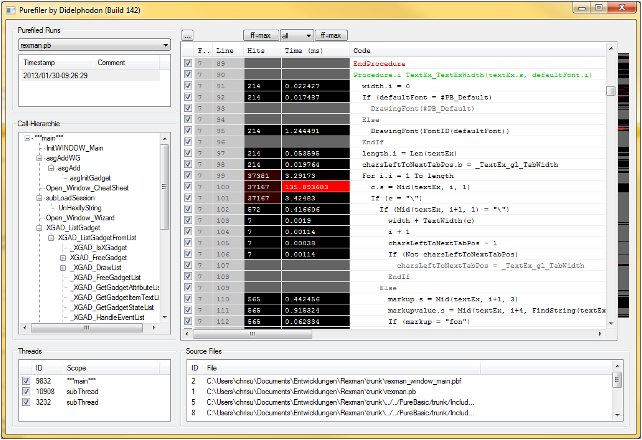Click the code overview heatmap strip
The image size is (642, 440).
coord(623,185)
